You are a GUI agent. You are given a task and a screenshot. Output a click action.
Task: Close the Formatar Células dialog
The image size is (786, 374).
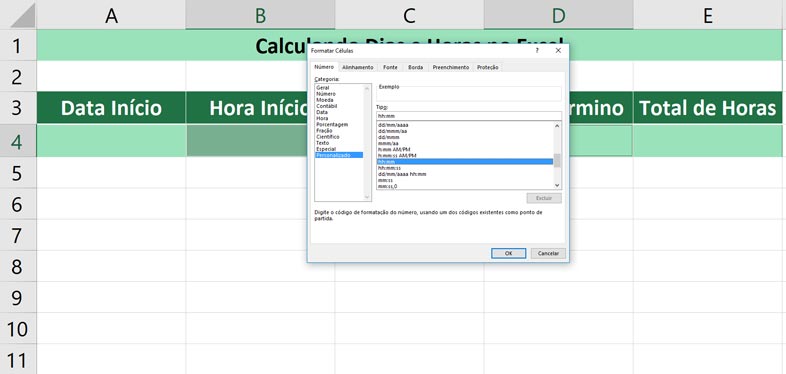click(x=558, y=51)
